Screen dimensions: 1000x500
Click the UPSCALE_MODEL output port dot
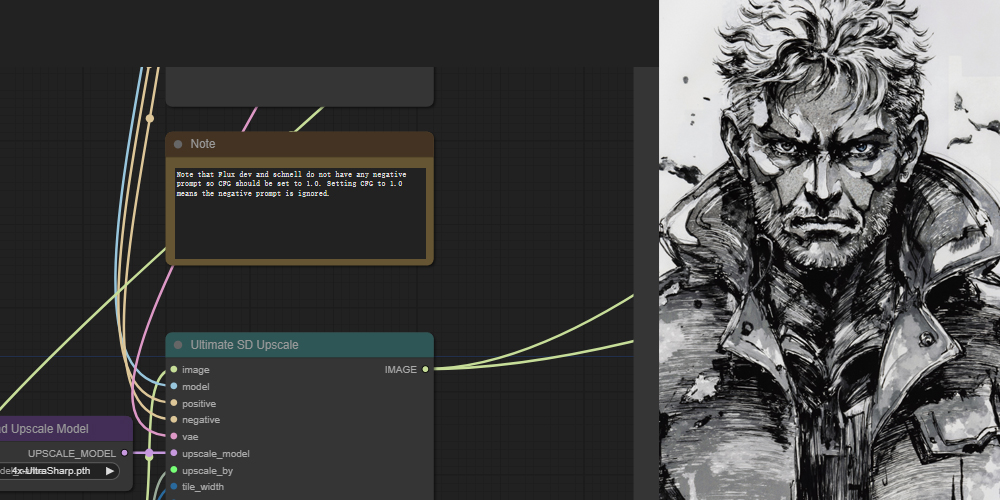[x=124, y=453]
